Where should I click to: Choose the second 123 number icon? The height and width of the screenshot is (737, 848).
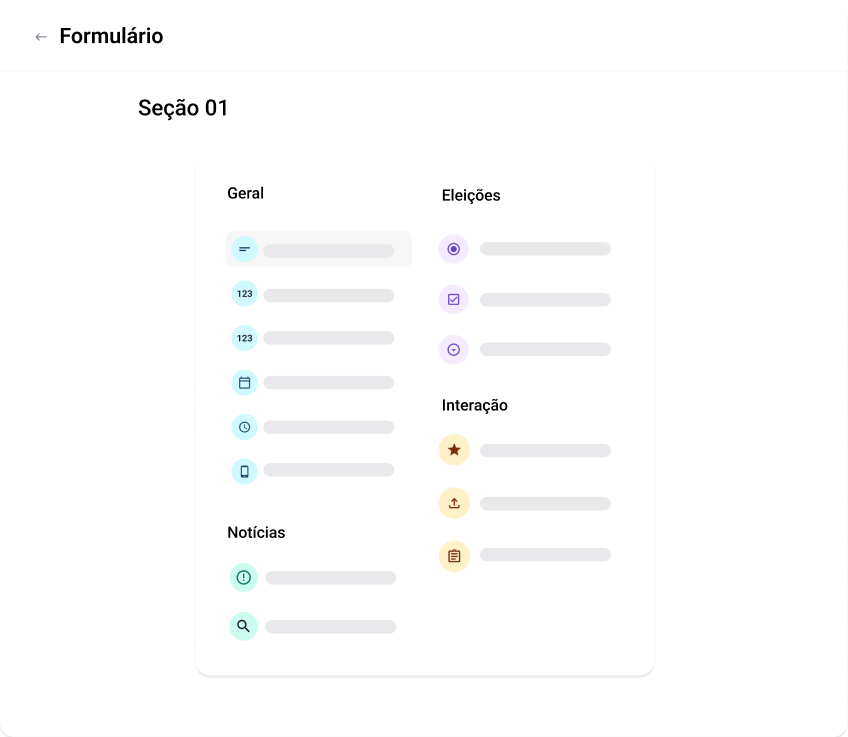[244, 338]
